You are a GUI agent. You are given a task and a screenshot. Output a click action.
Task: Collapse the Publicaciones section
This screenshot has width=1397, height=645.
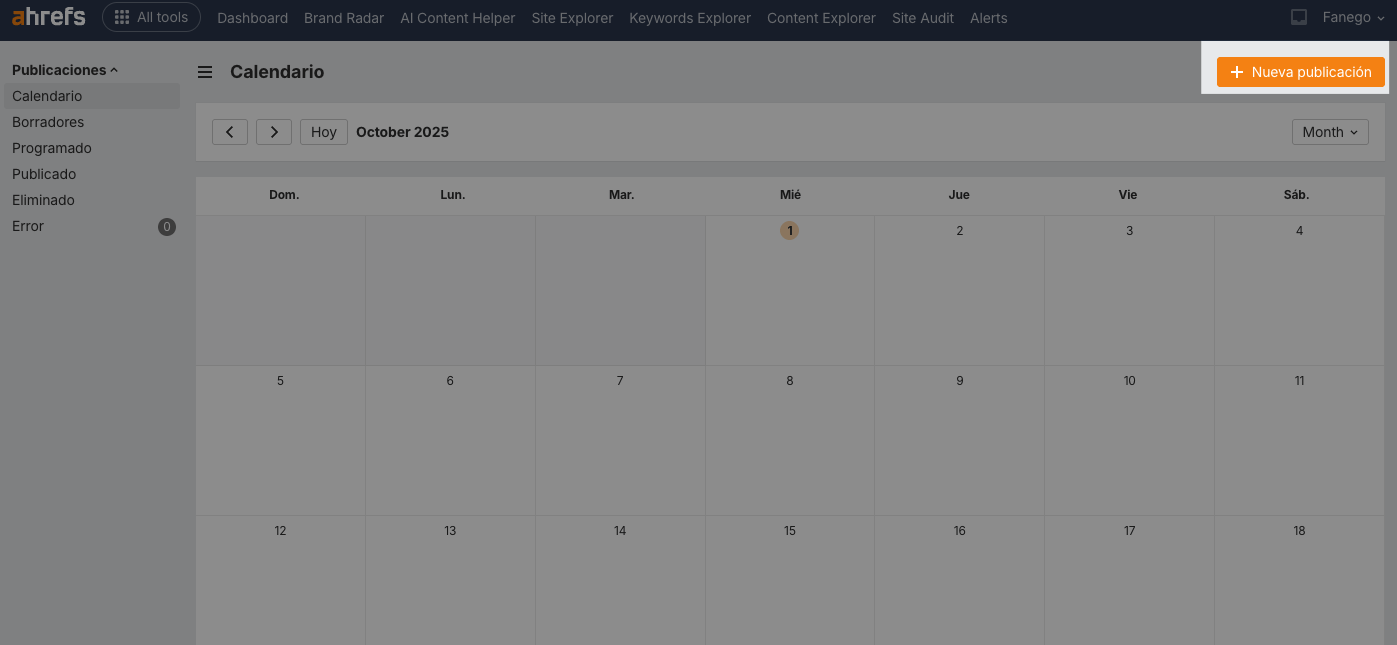[x=65, y=70]
